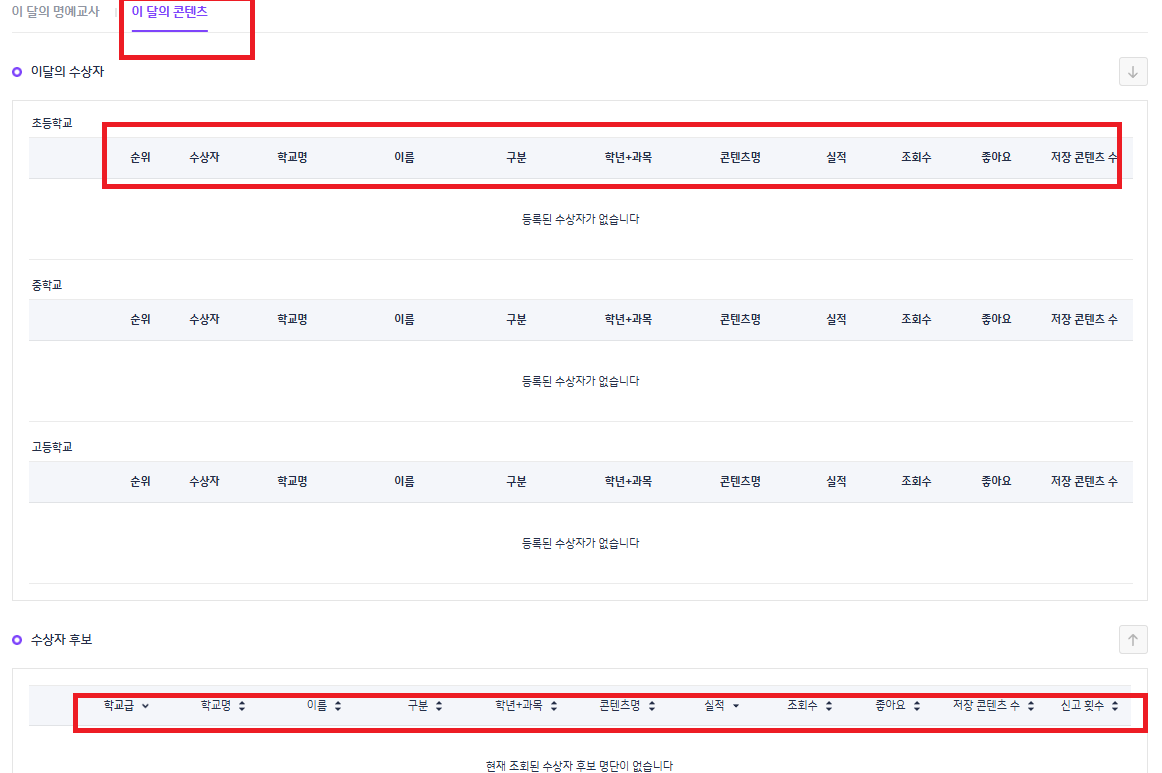Image resolution: width=1162 pixels, height=773 pixels.
Task: Click the 좋아요 header in 고등학교 table
Action: [x=996, y=482]
